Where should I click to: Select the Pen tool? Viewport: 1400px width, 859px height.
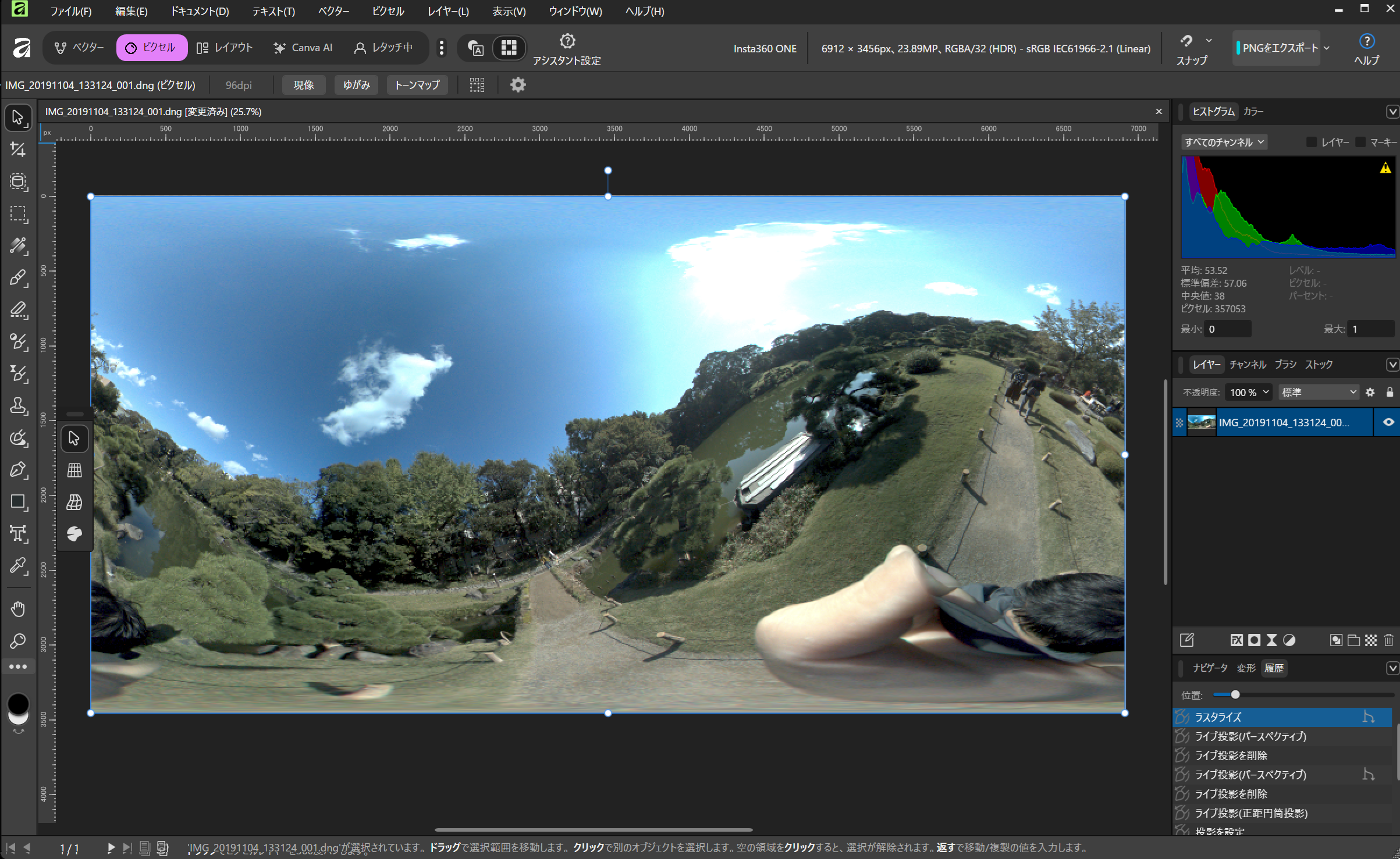point(17,470)
